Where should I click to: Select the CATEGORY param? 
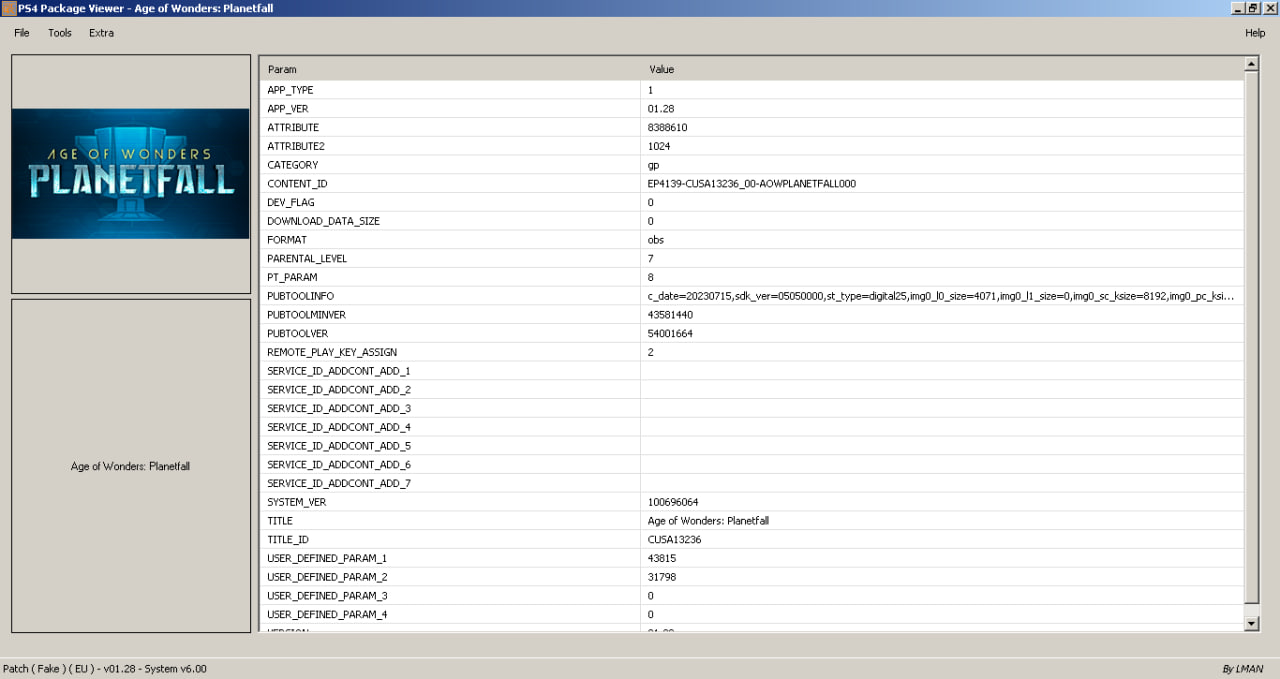[292, 165]
